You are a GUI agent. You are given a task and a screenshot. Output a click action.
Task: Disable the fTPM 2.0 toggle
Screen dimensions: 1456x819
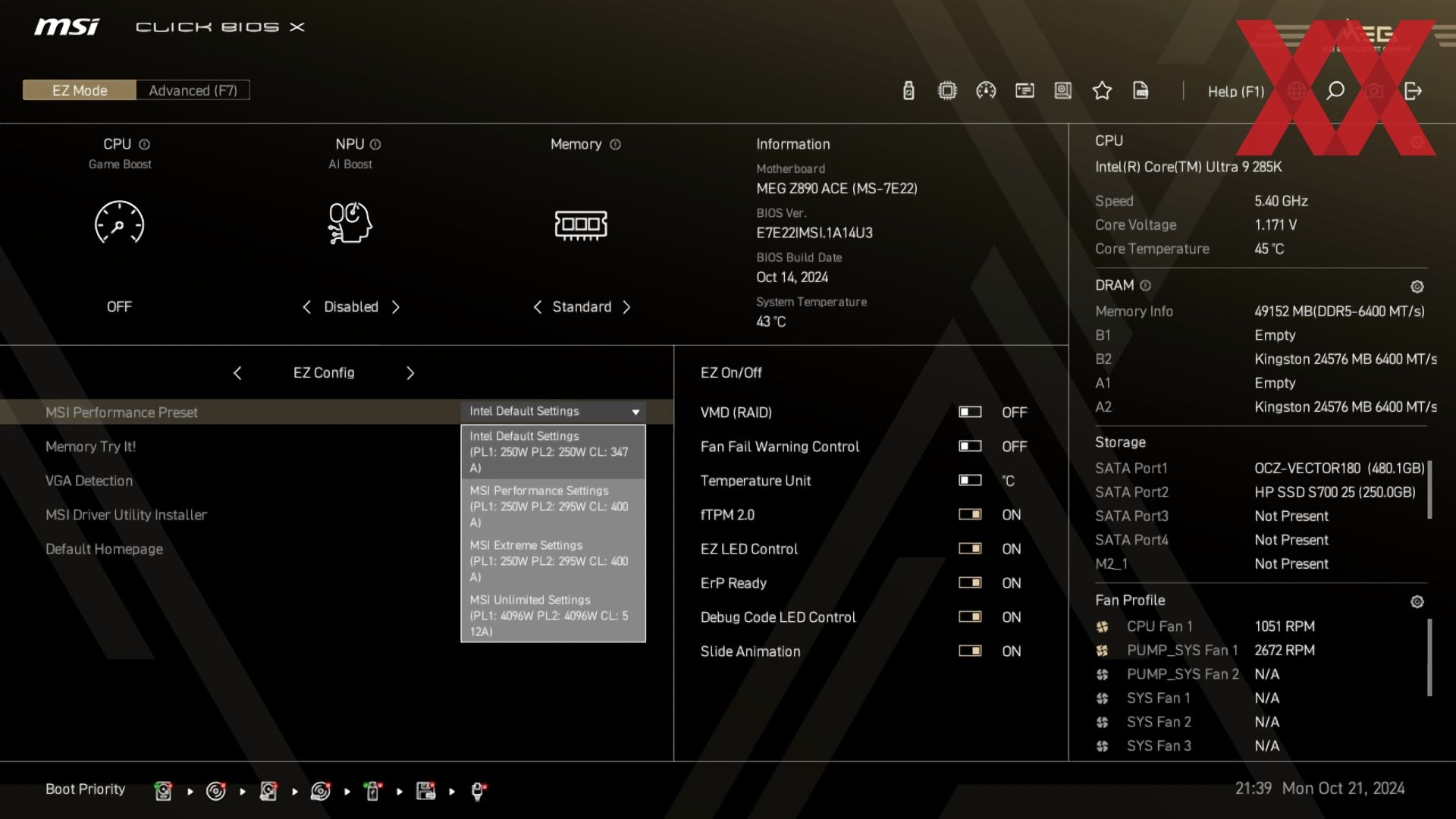pyautogui.click(x=970, y=514)
